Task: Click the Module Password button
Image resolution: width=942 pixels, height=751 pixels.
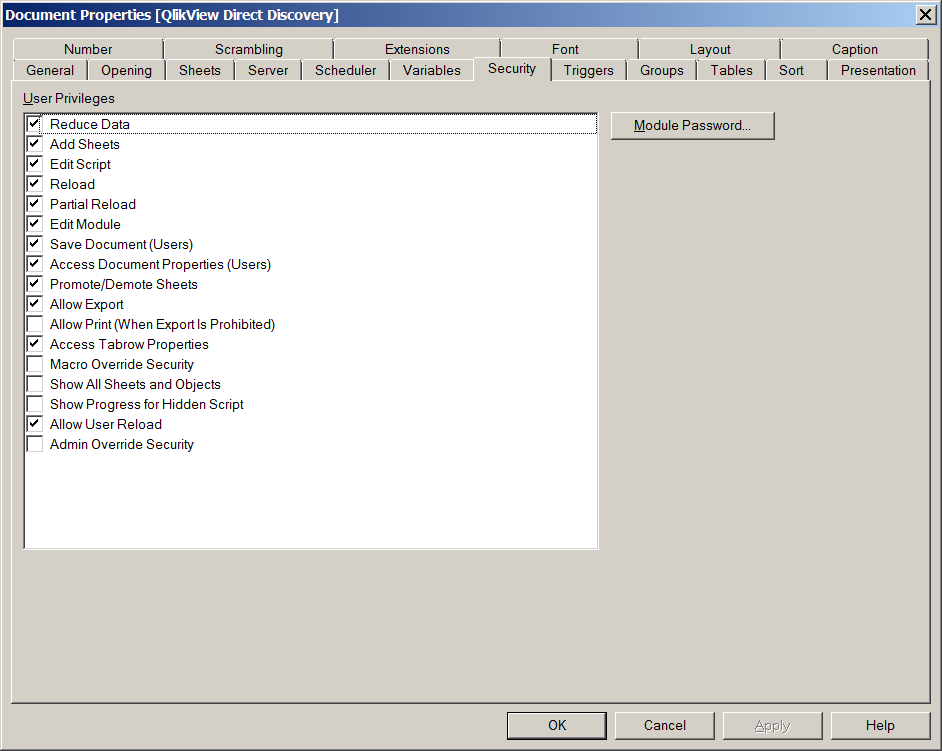Action: 693,126
